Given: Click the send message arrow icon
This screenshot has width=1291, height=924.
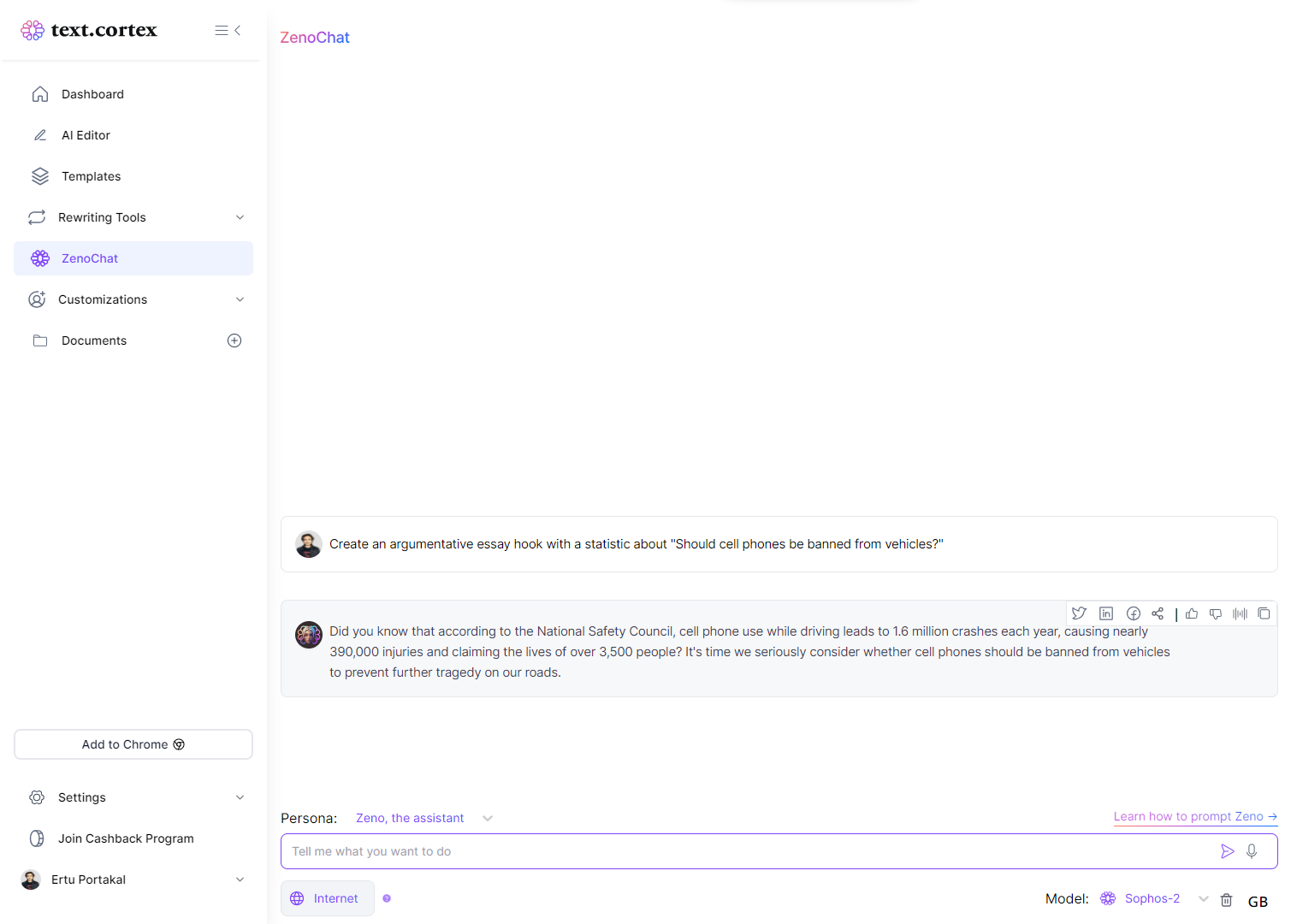Looking at the screenshot, I should tap(1228, 851).
